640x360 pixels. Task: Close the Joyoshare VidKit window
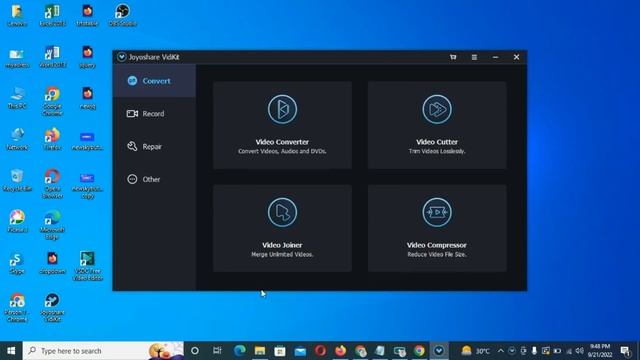point(516,57)
